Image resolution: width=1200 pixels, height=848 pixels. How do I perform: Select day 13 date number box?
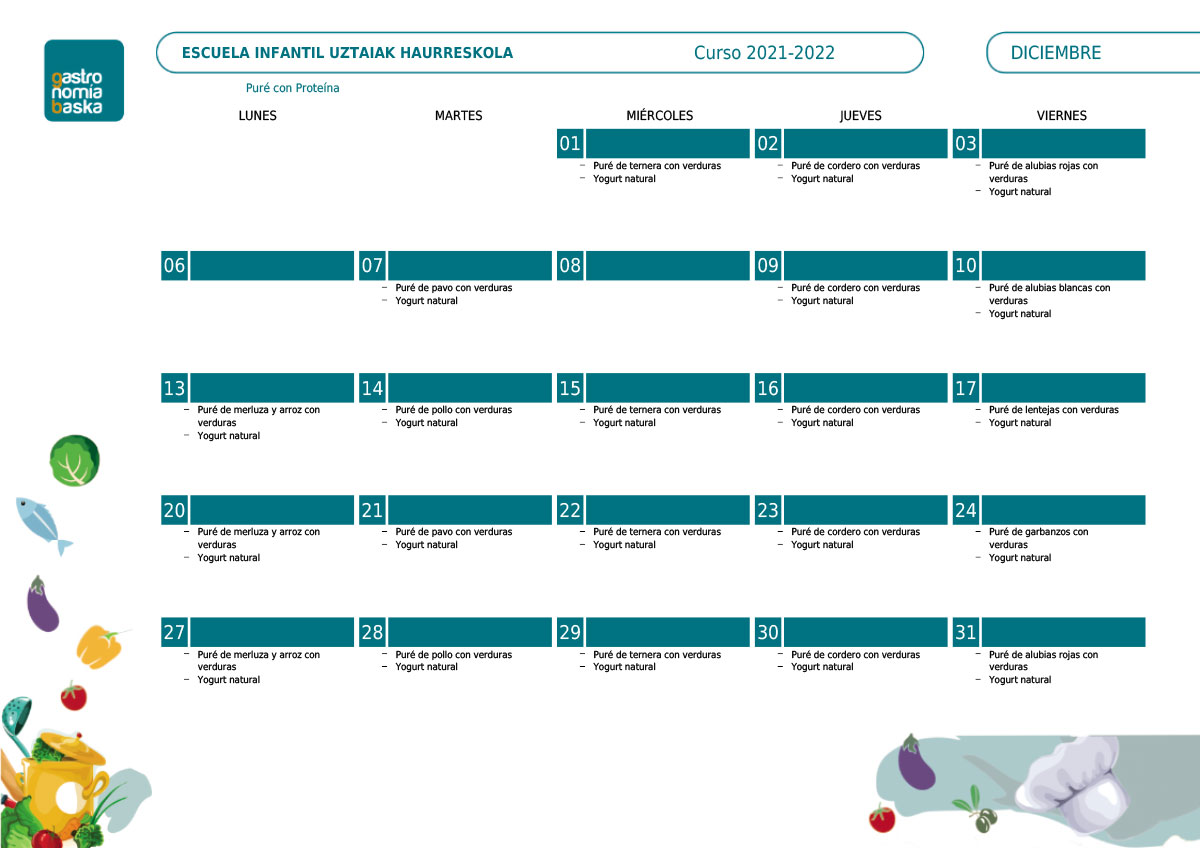pyautogui.click(x=174, y=388)
